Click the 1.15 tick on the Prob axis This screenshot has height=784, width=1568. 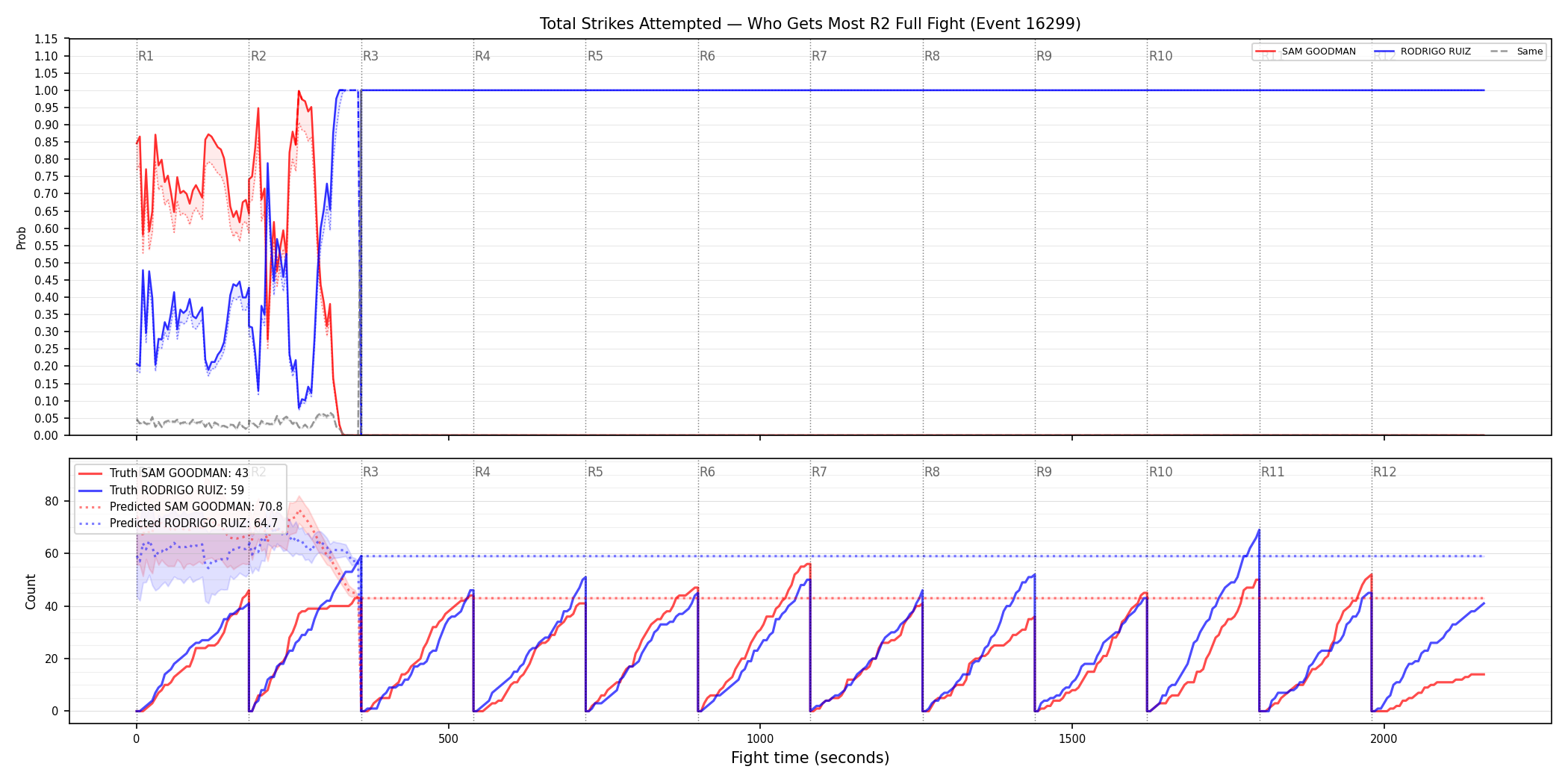[46, 39]
